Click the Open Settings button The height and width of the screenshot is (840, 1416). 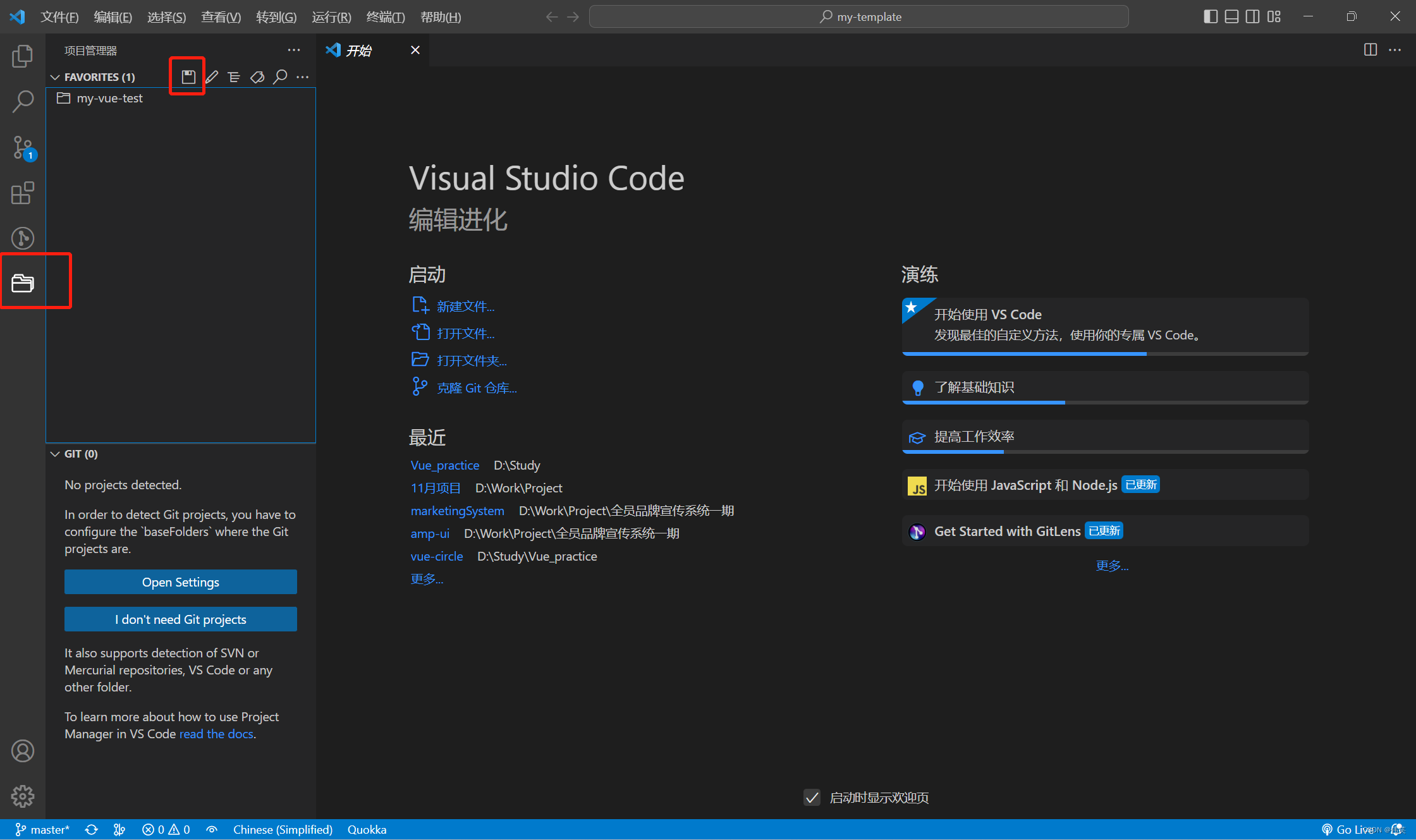click(x=180, y=581)
